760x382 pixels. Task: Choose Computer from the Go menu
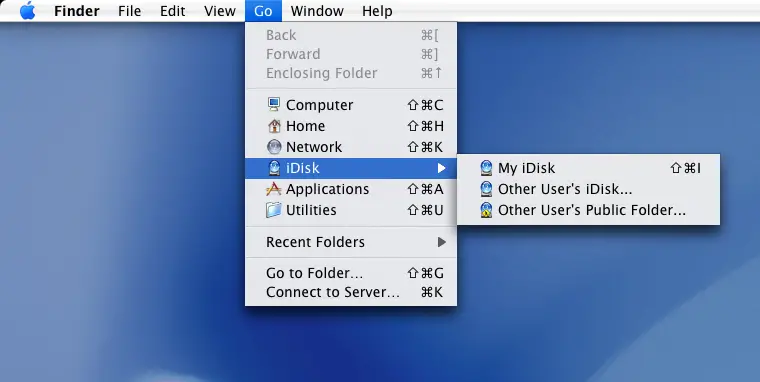351,105
